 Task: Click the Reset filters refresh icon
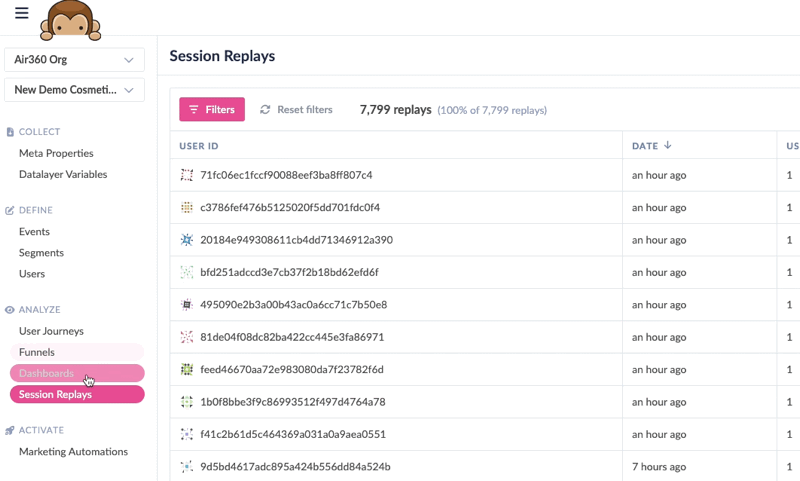[x=265, y=110]
